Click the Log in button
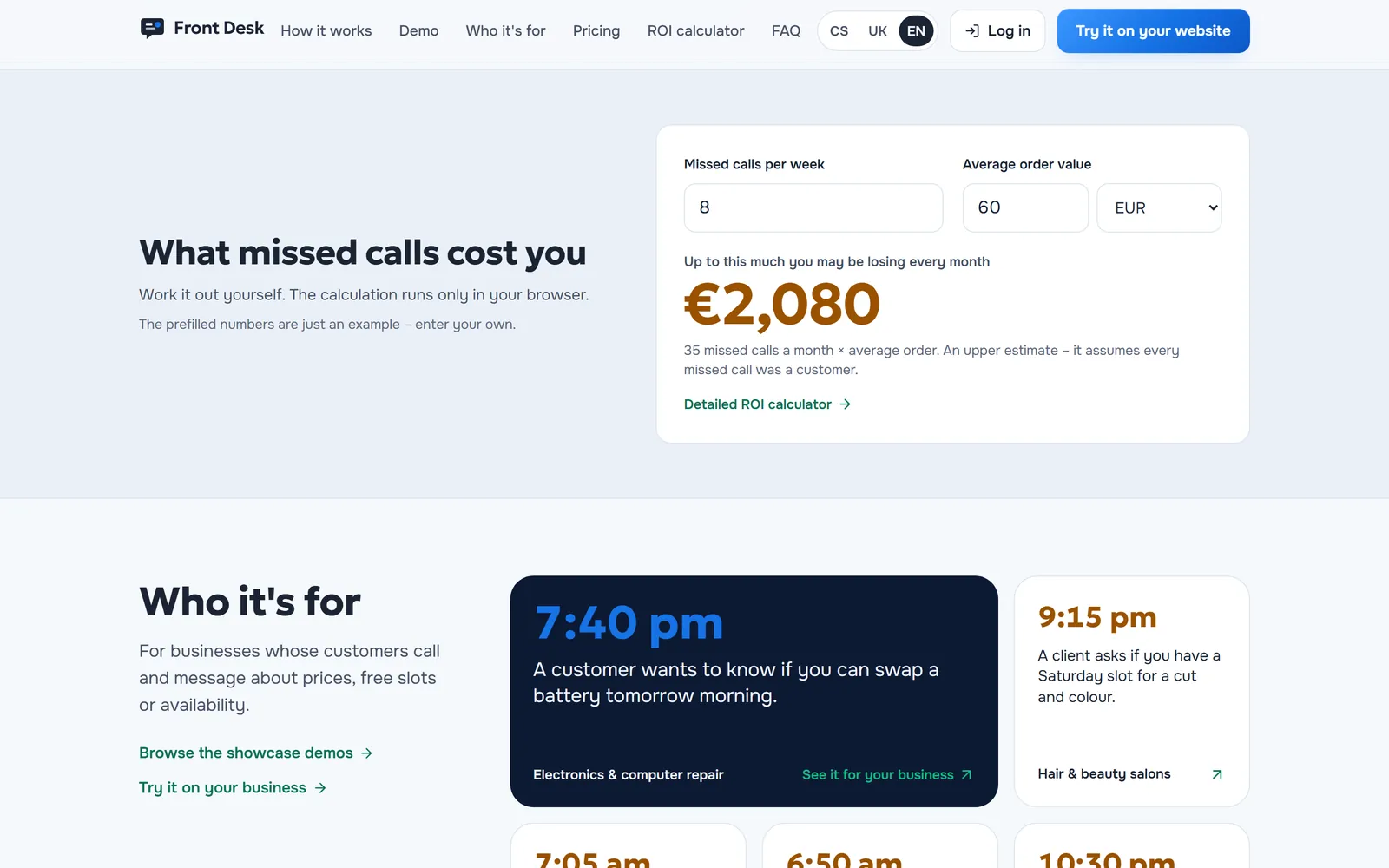The image size is (1389, 868). [997, 31]
